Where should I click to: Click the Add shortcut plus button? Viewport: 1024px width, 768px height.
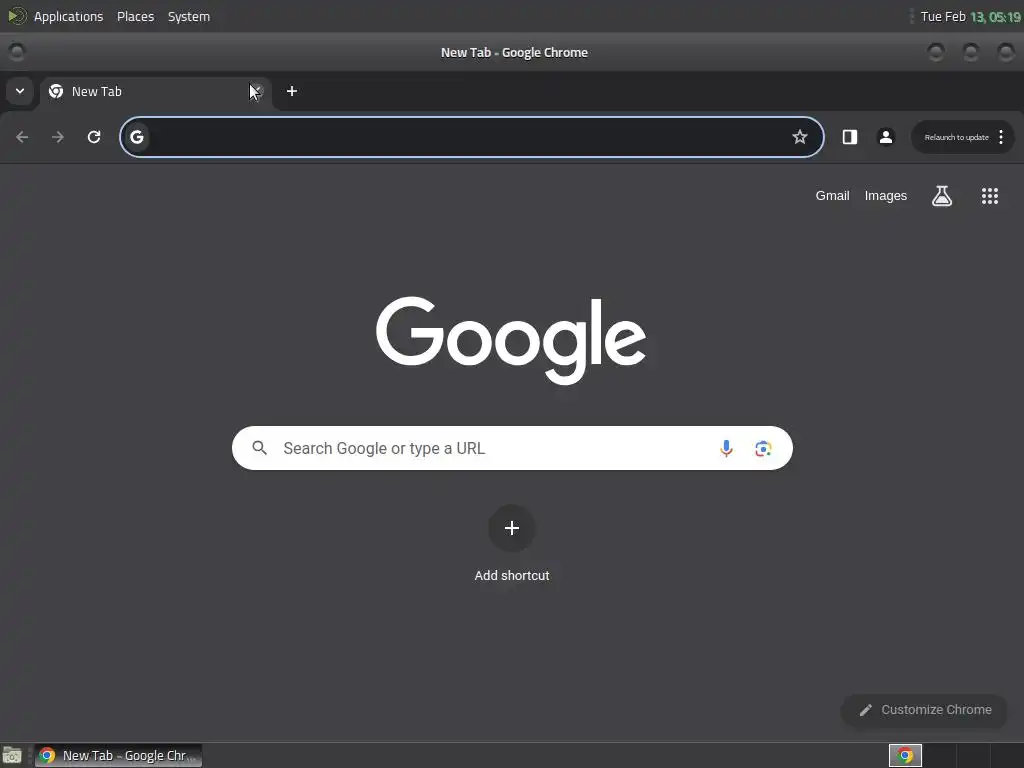point(512,528)
